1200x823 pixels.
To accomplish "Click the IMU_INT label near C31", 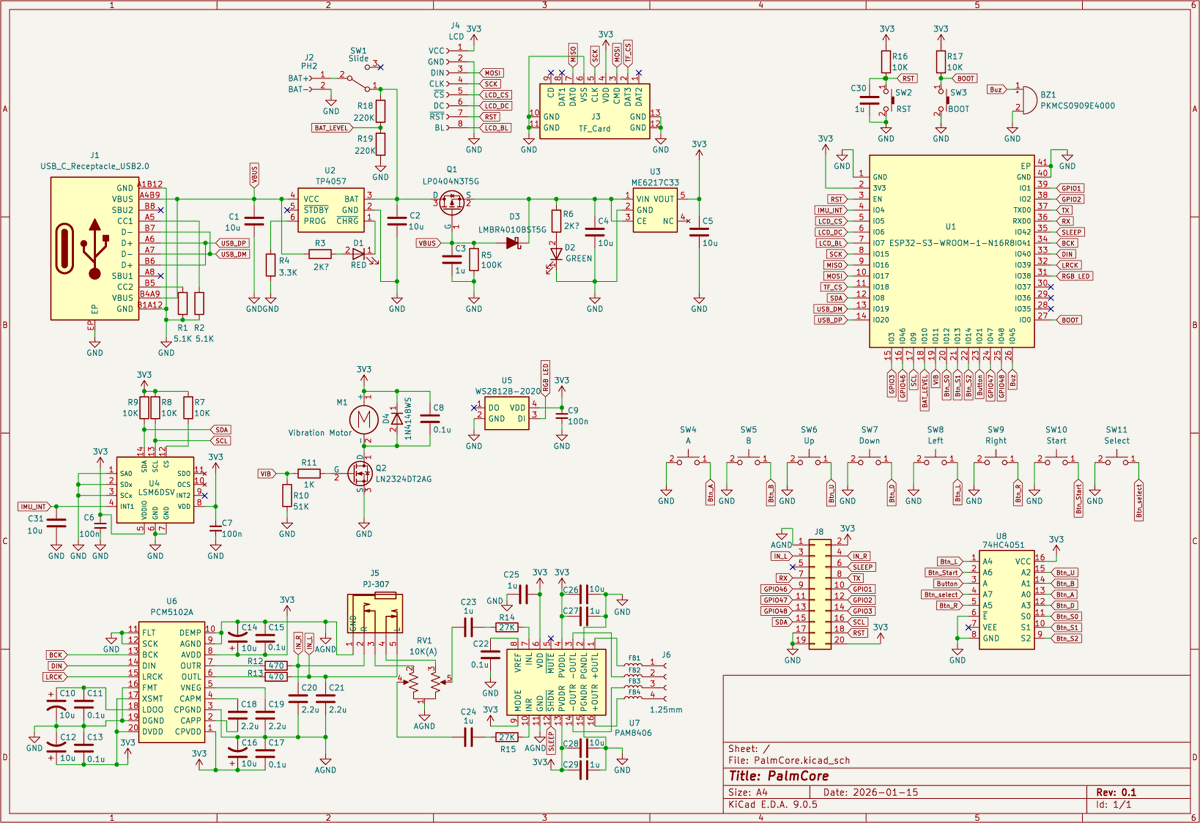I will click(35, 507).
